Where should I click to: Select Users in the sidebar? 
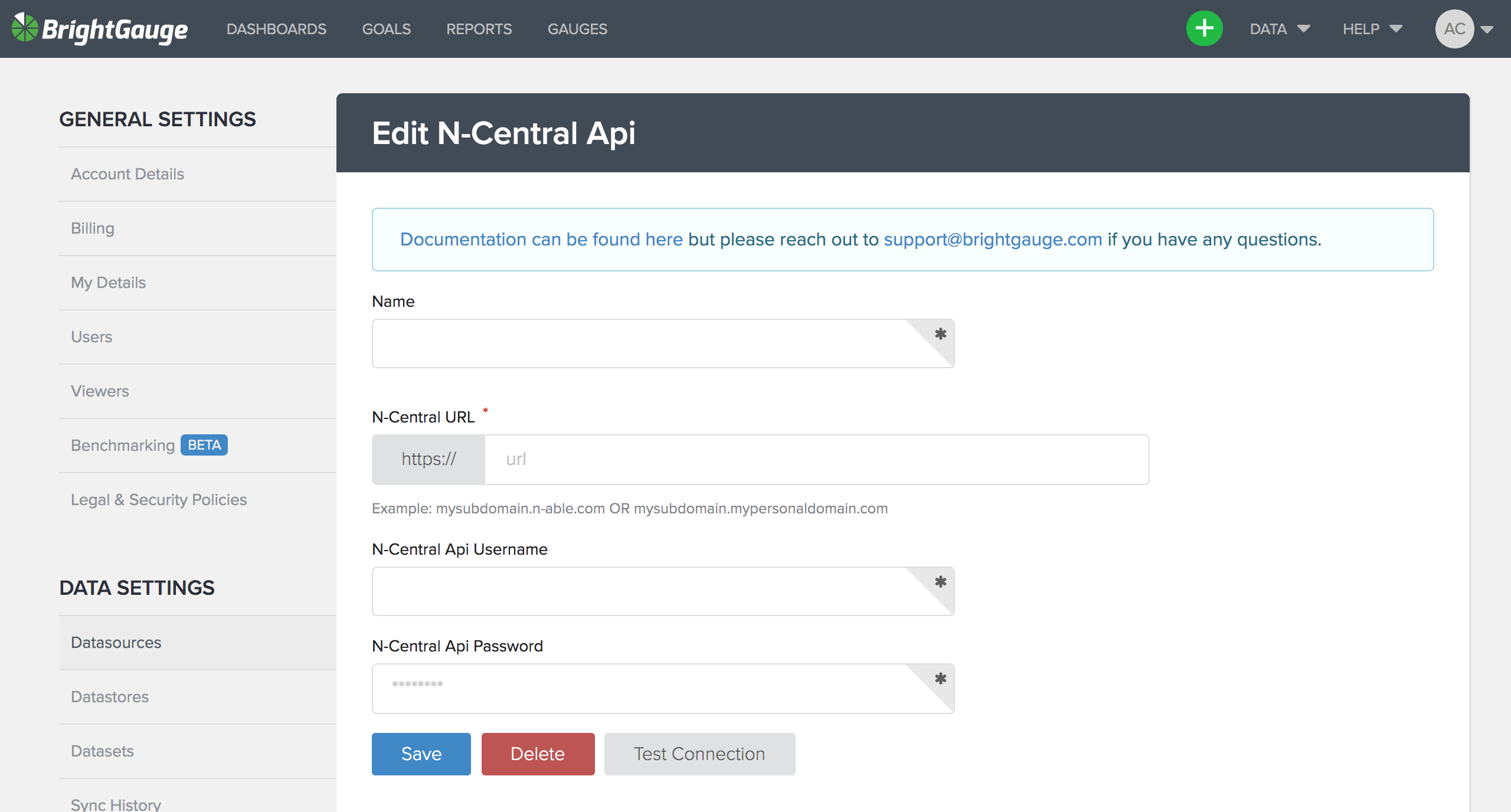pos(198,337)
